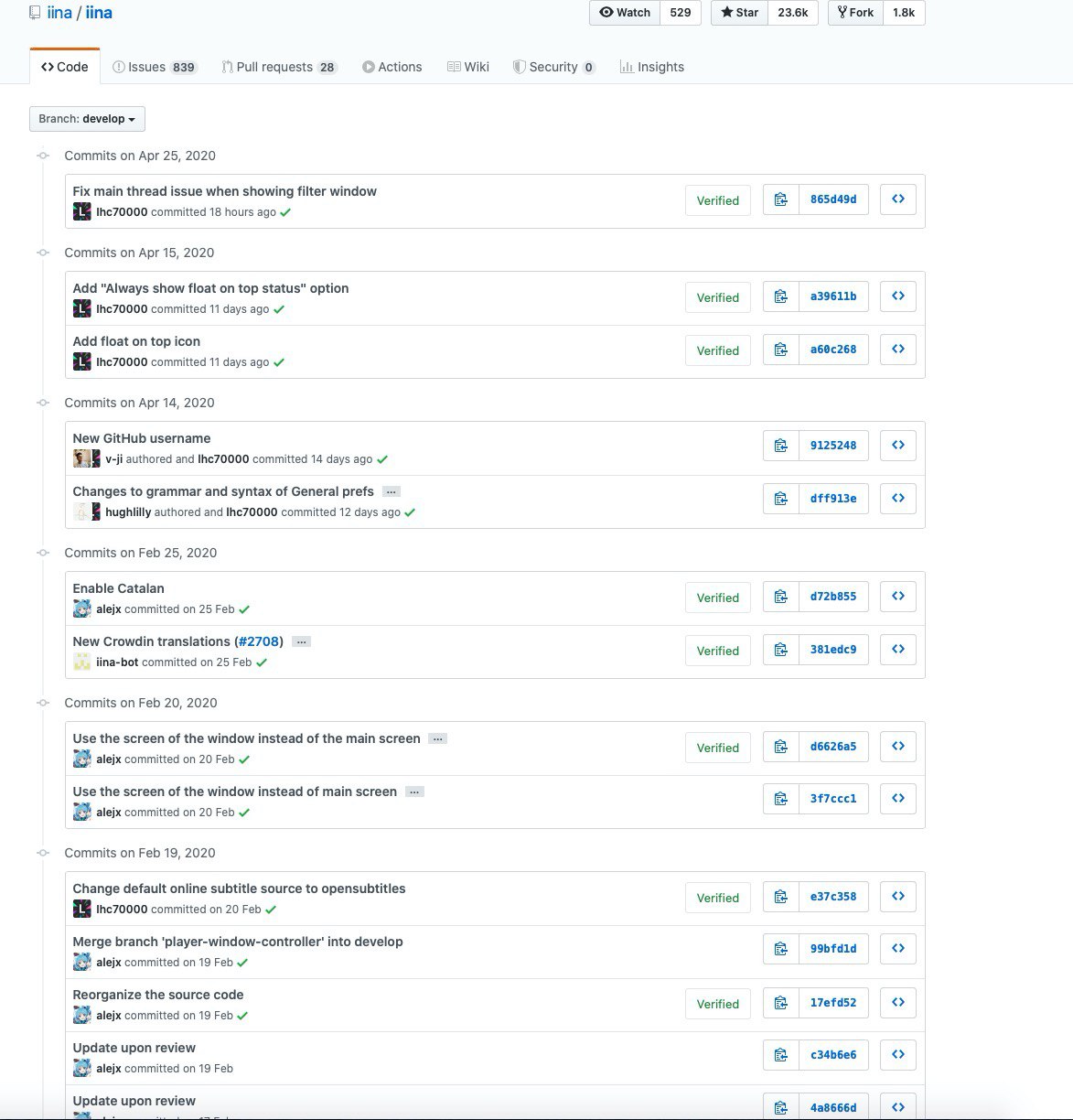Show Verified signature for commit 865d49d

(718, 200)
